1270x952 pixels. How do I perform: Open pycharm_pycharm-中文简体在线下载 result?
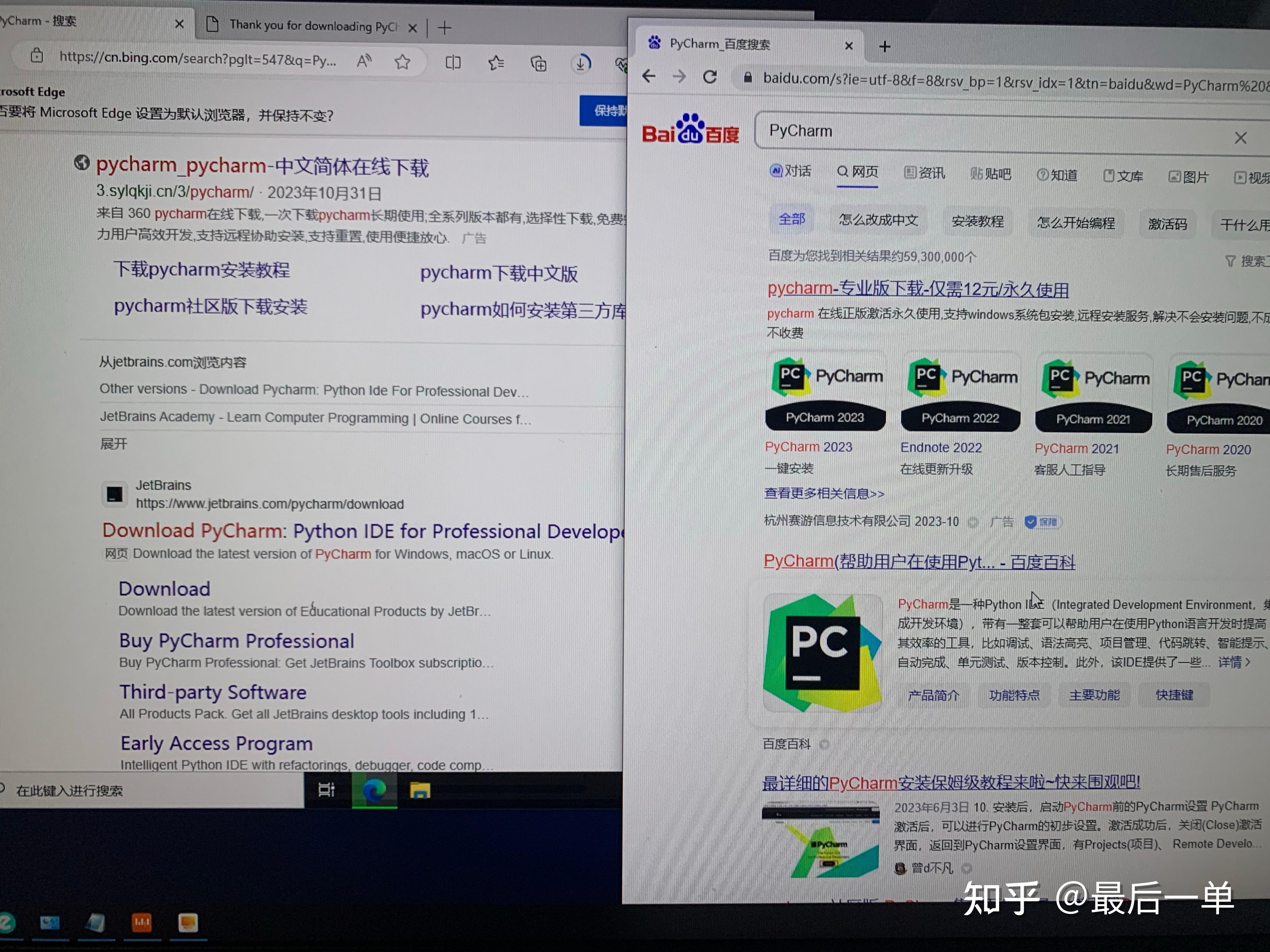(x=262, y=167)
